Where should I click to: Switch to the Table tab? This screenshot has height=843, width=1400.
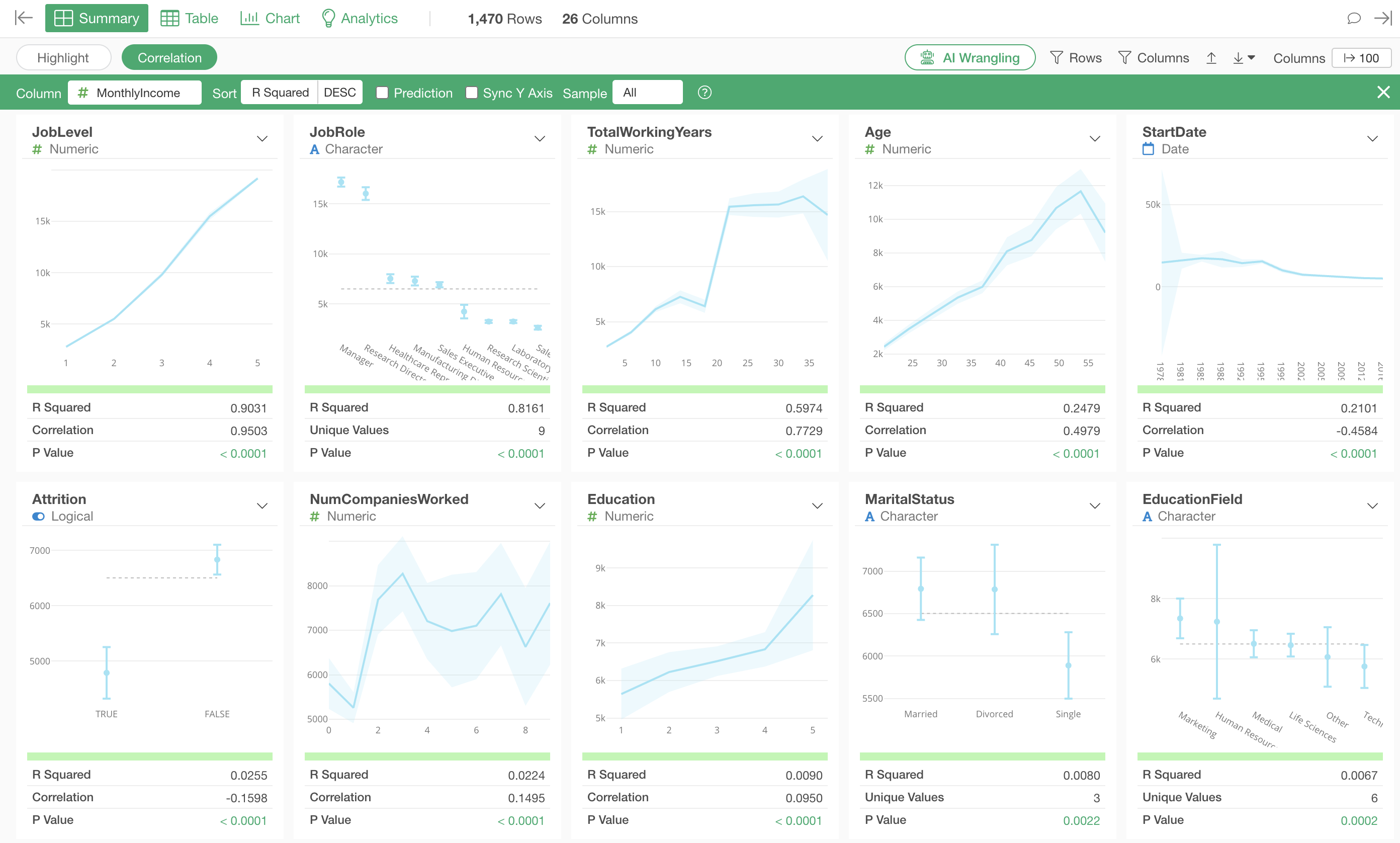189,18
